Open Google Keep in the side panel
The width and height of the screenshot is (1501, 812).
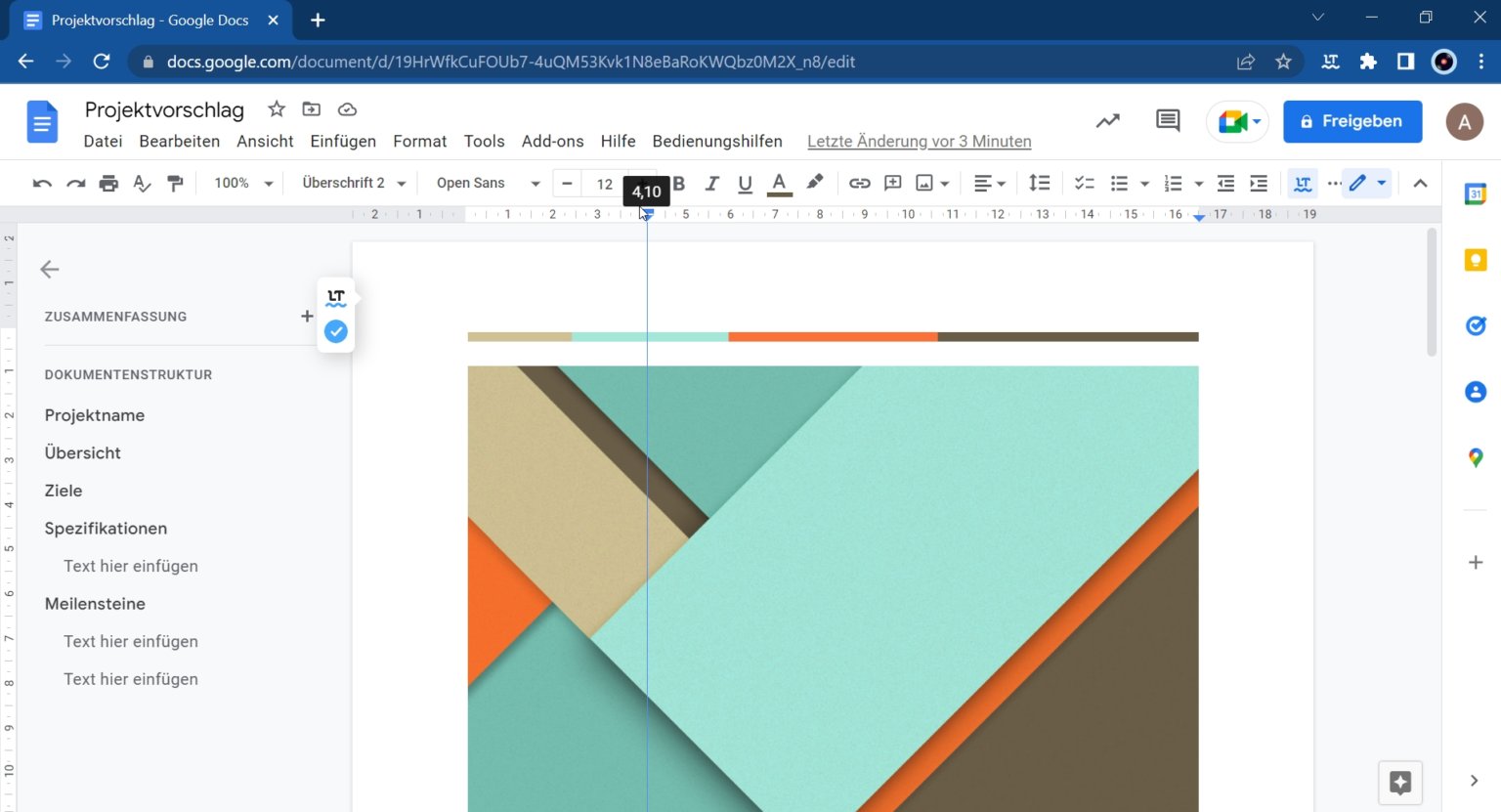(1476, 259)
